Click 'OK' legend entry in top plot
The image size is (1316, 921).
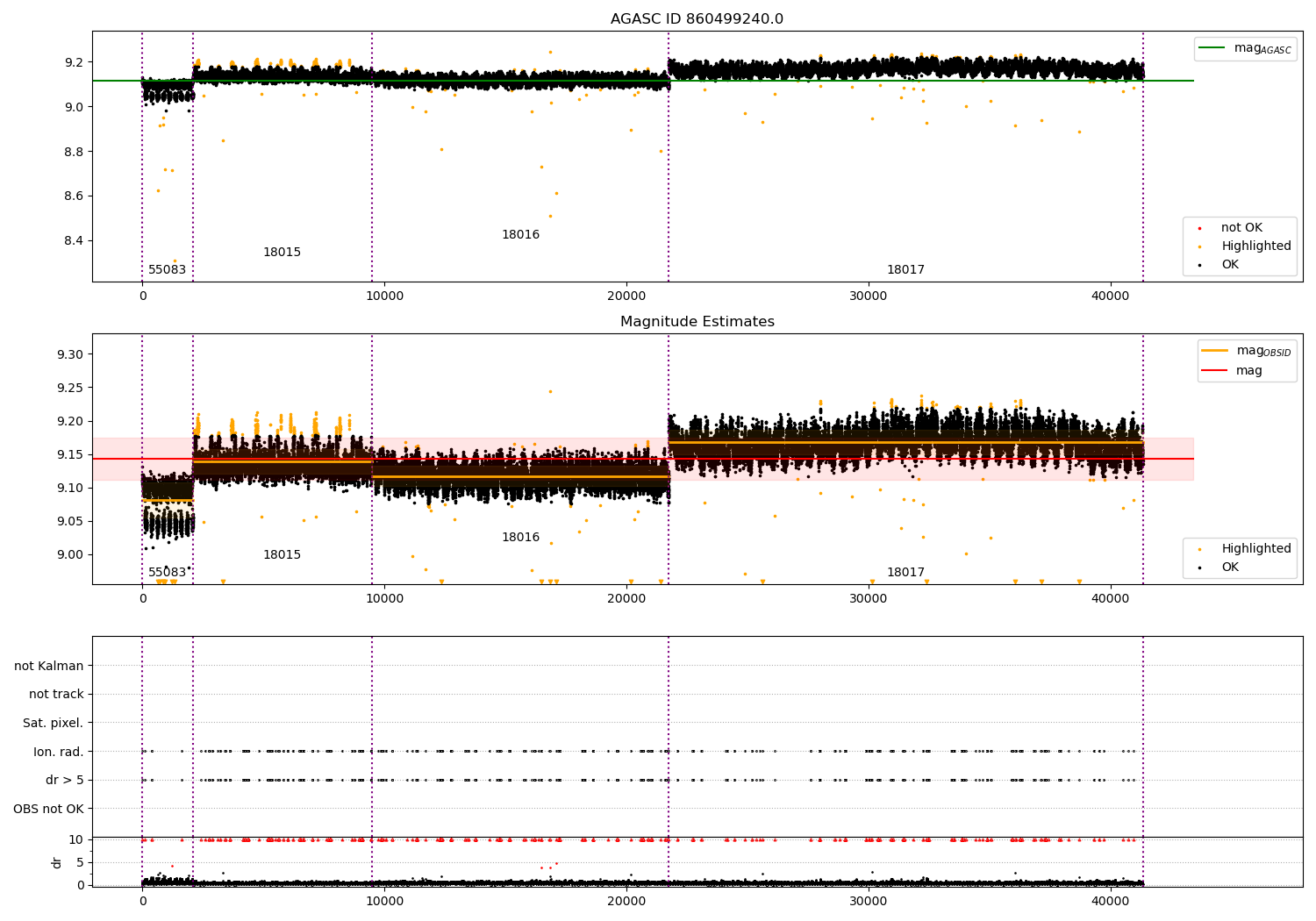tap(1220, 265)
